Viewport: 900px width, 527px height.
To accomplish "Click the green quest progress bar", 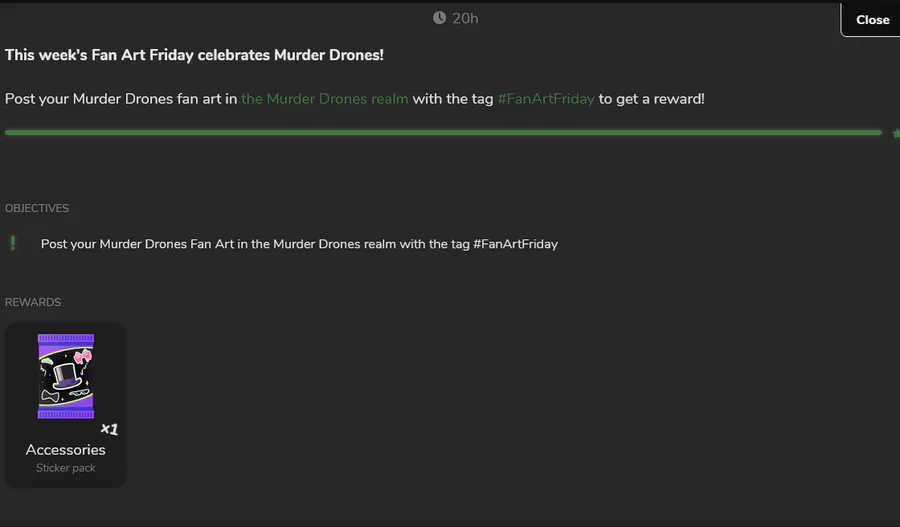I will [443, 133].
